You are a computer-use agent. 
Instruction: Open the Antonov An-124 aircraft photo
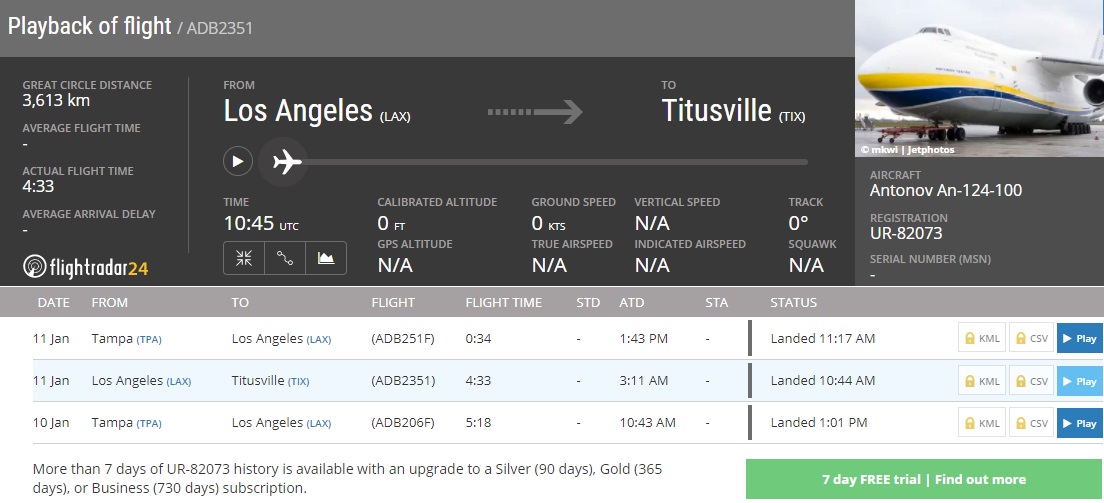pos(979,80)
